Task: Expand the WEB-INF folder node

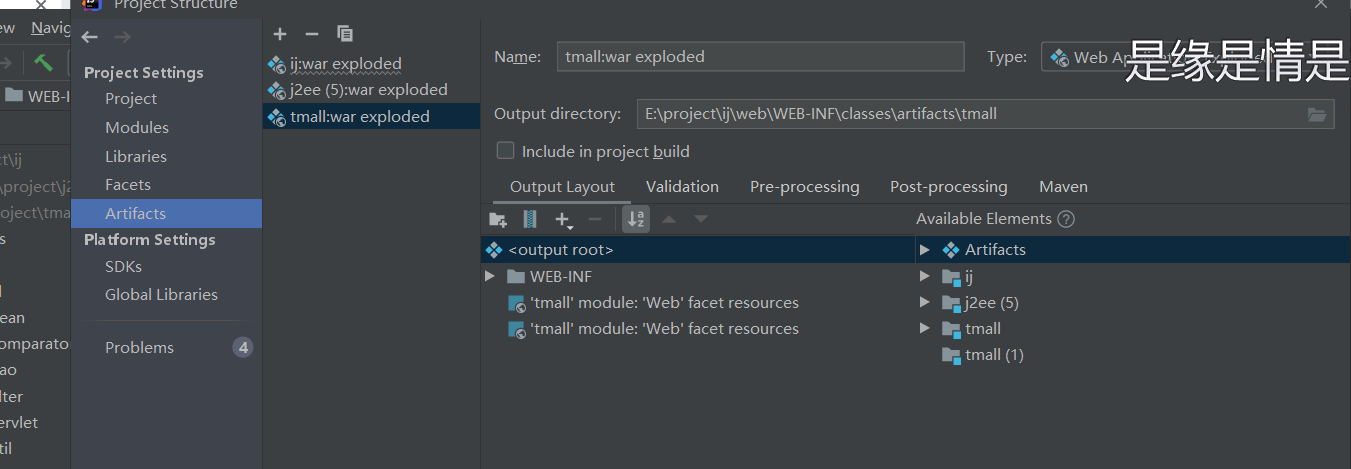Action: tap(490, 276)
